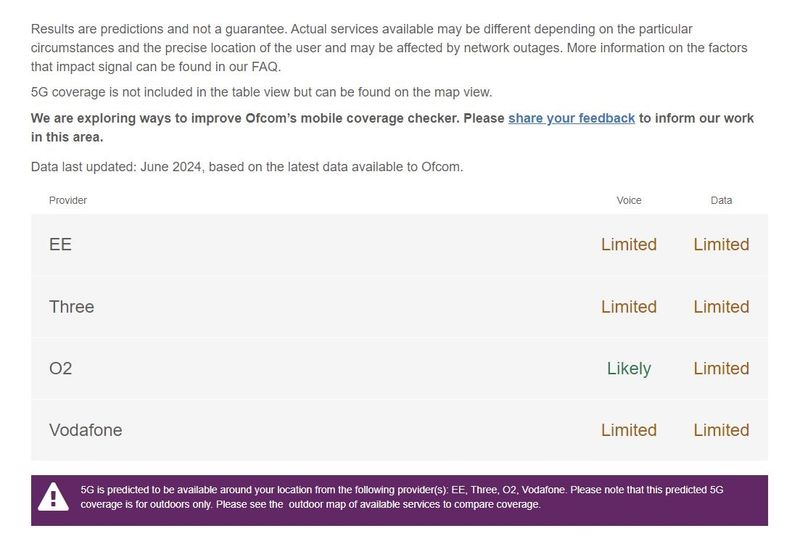Click the Data last updated June 2024 text
Image resolution: width=800 pixels, height=539 pixels.
(247, 167)
